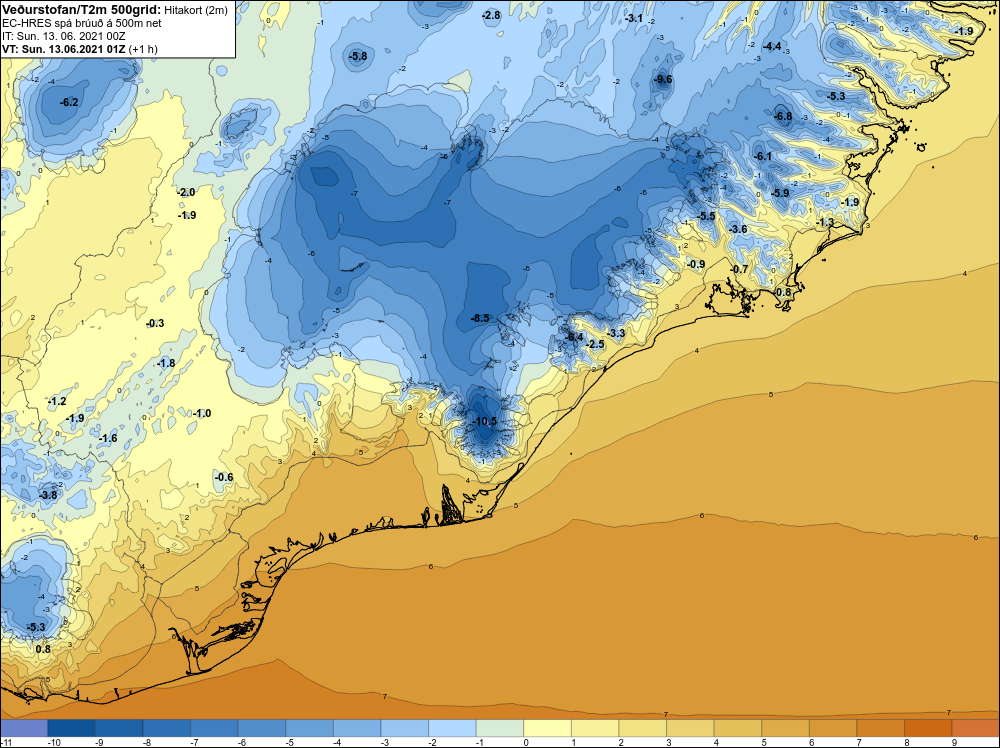The height and width of the screenshot is (748, 1000).
Task: Click the -0.3 temperature label
Action: (x=155, y=323)
